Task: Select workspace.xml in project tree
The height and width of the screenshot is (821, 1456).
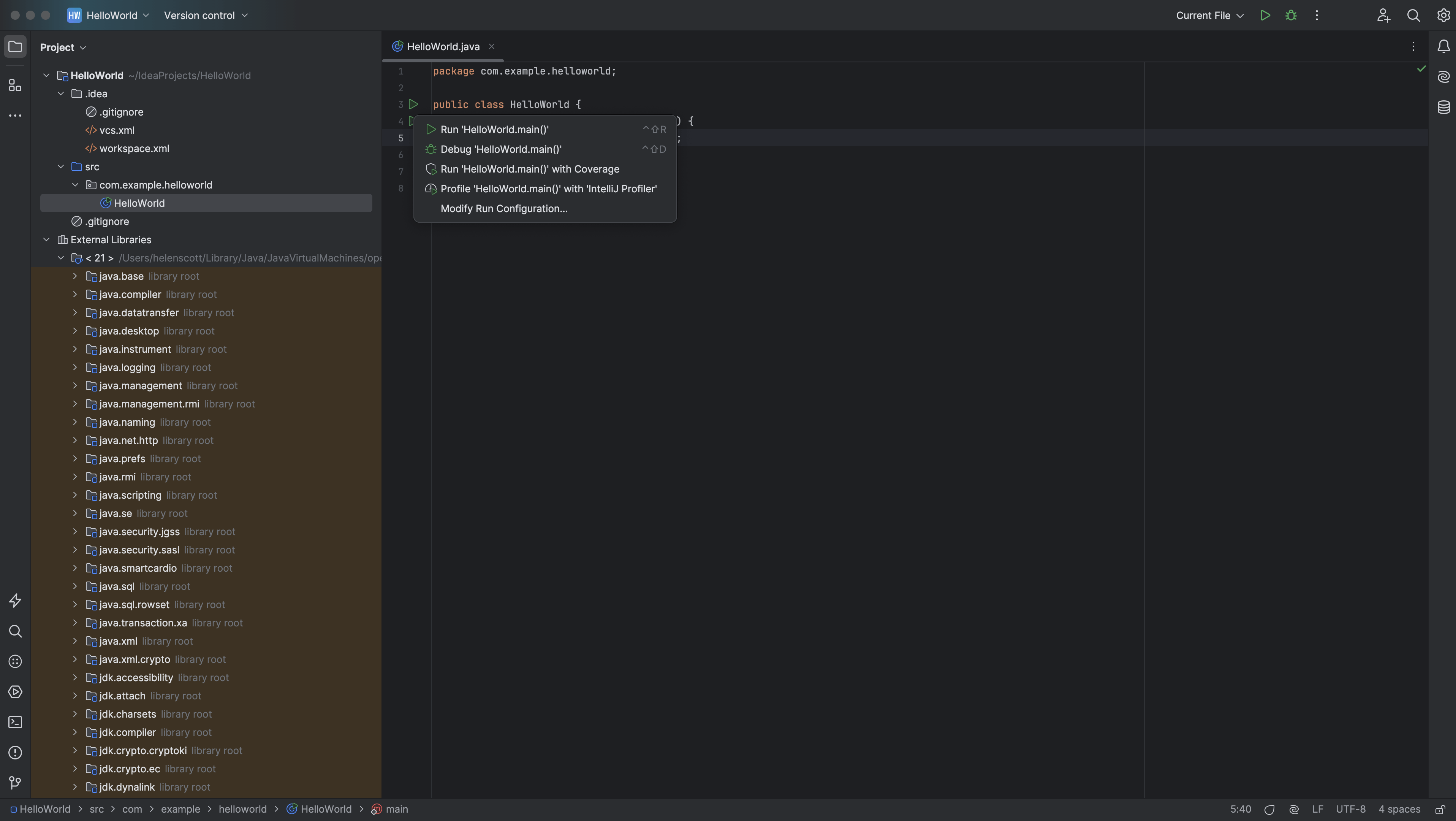Action: 134,149
